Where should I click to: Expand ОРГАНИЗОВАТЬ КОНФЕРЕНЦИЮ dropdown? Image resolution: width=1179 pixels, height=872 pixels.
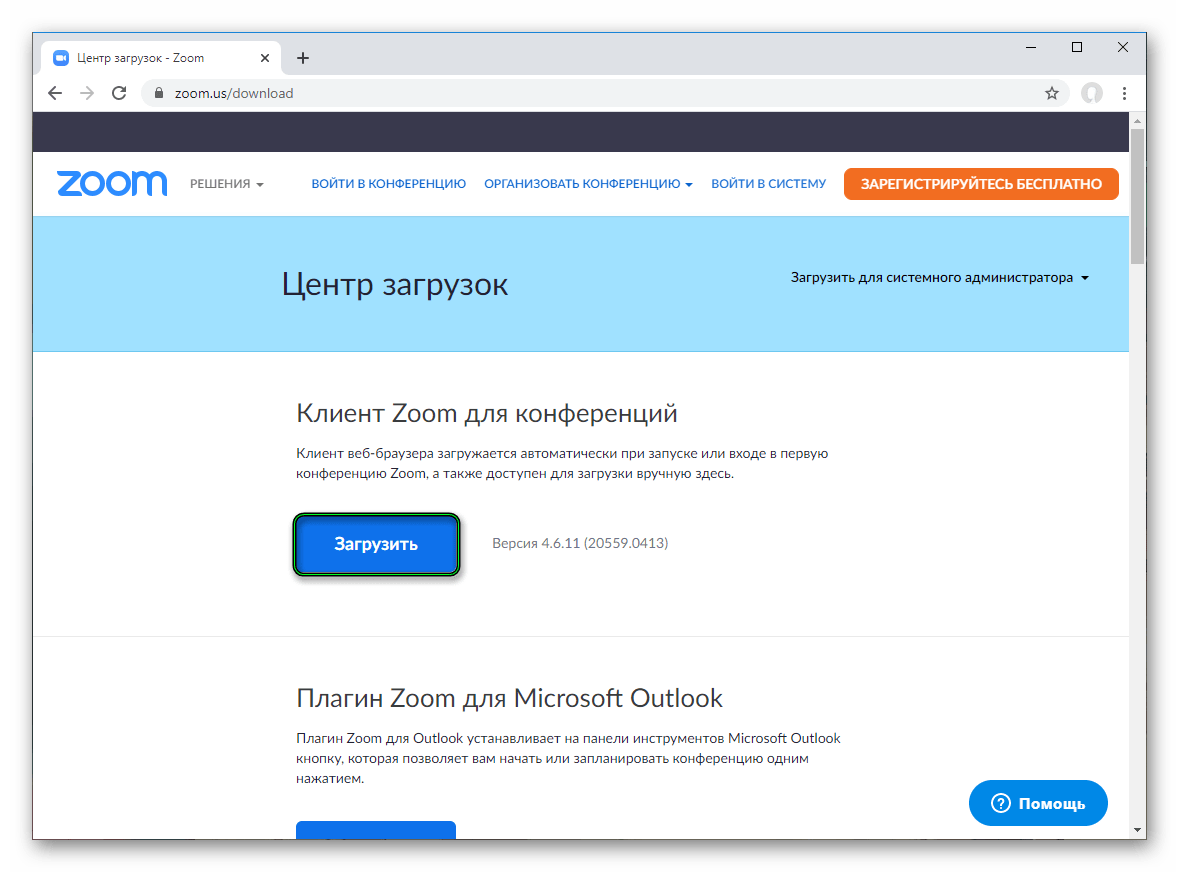588,184
